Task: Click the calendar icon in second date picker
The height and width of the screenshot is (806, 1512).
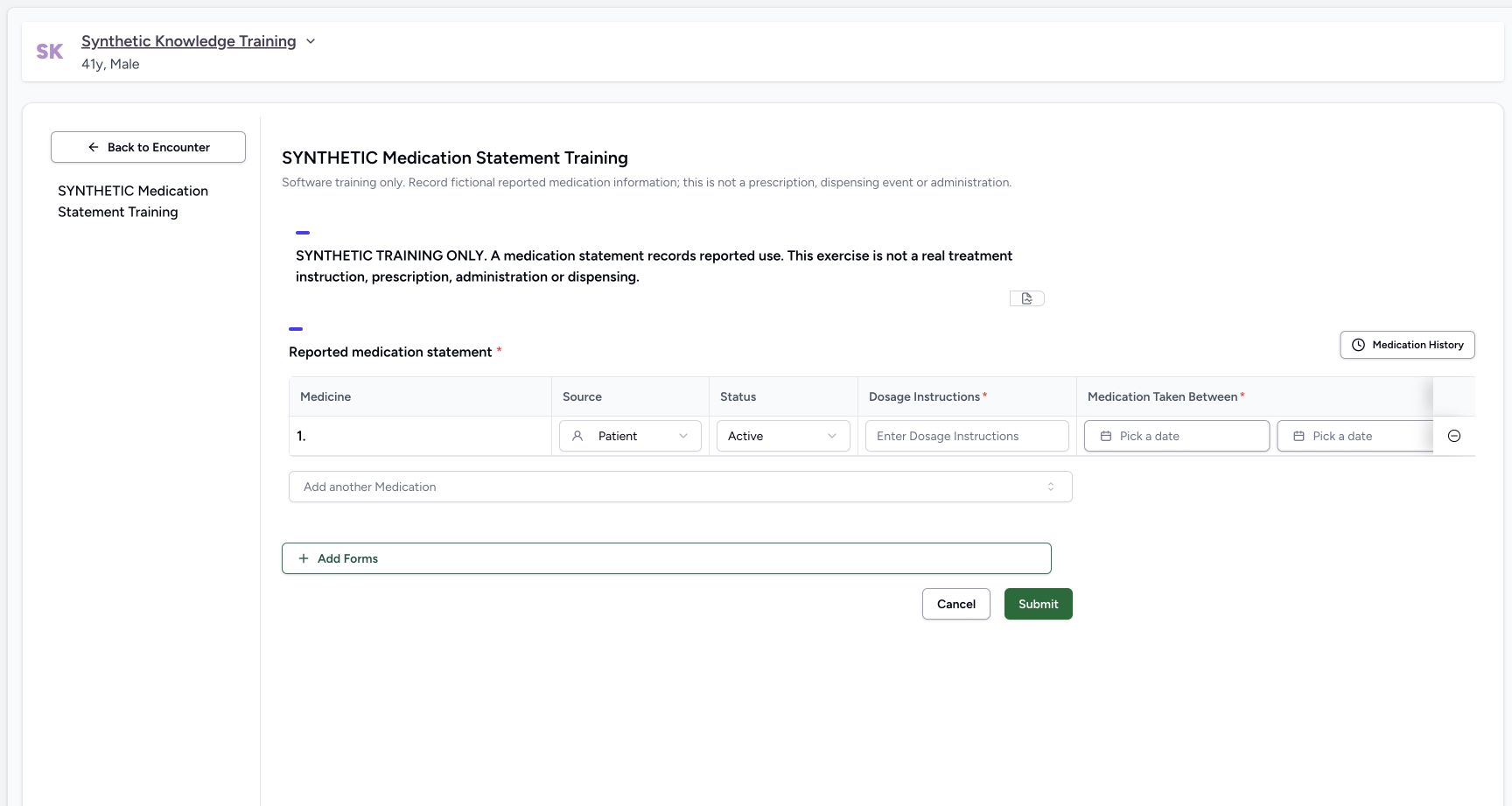Action: pos(1298,436)
